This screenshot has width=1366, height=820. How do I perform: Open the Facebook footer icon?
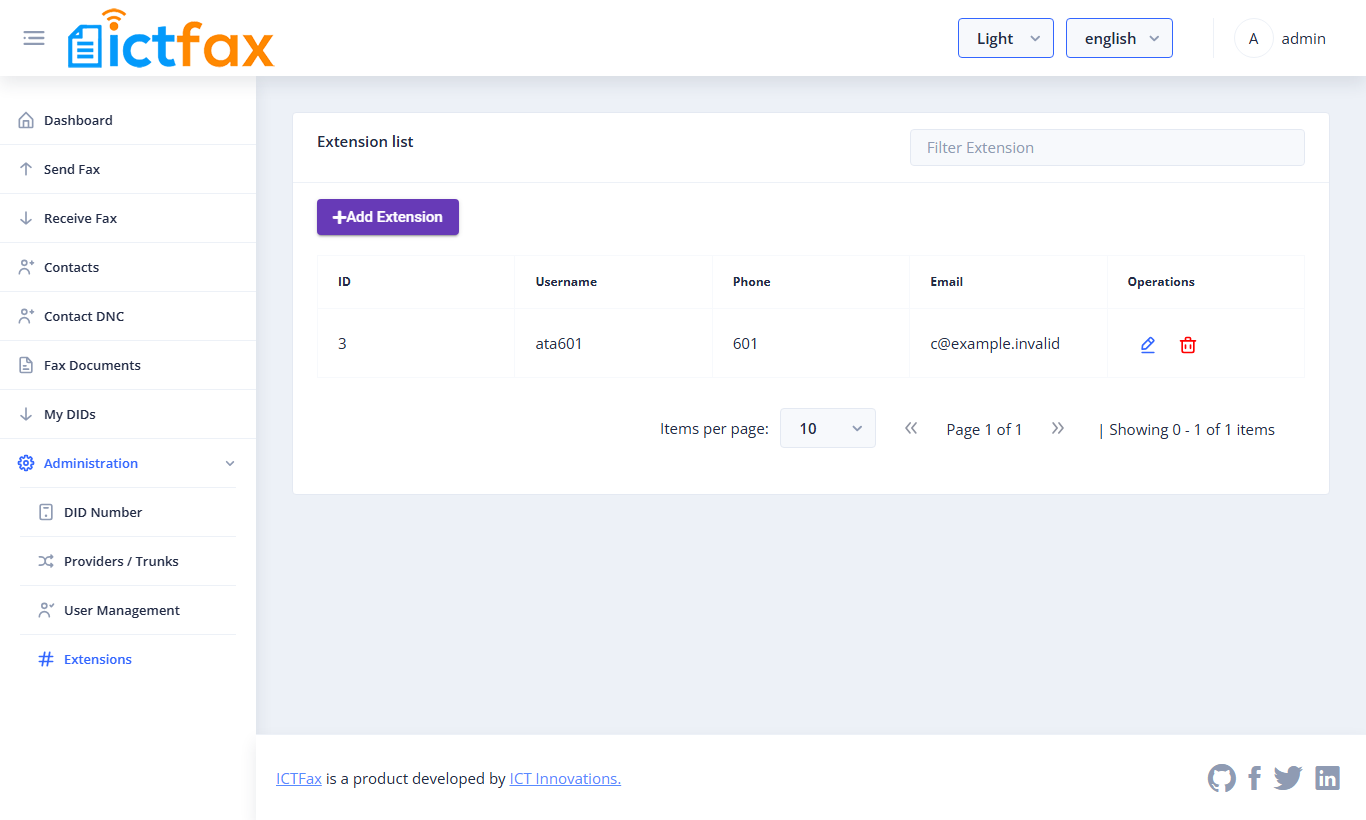point(1254,778)
